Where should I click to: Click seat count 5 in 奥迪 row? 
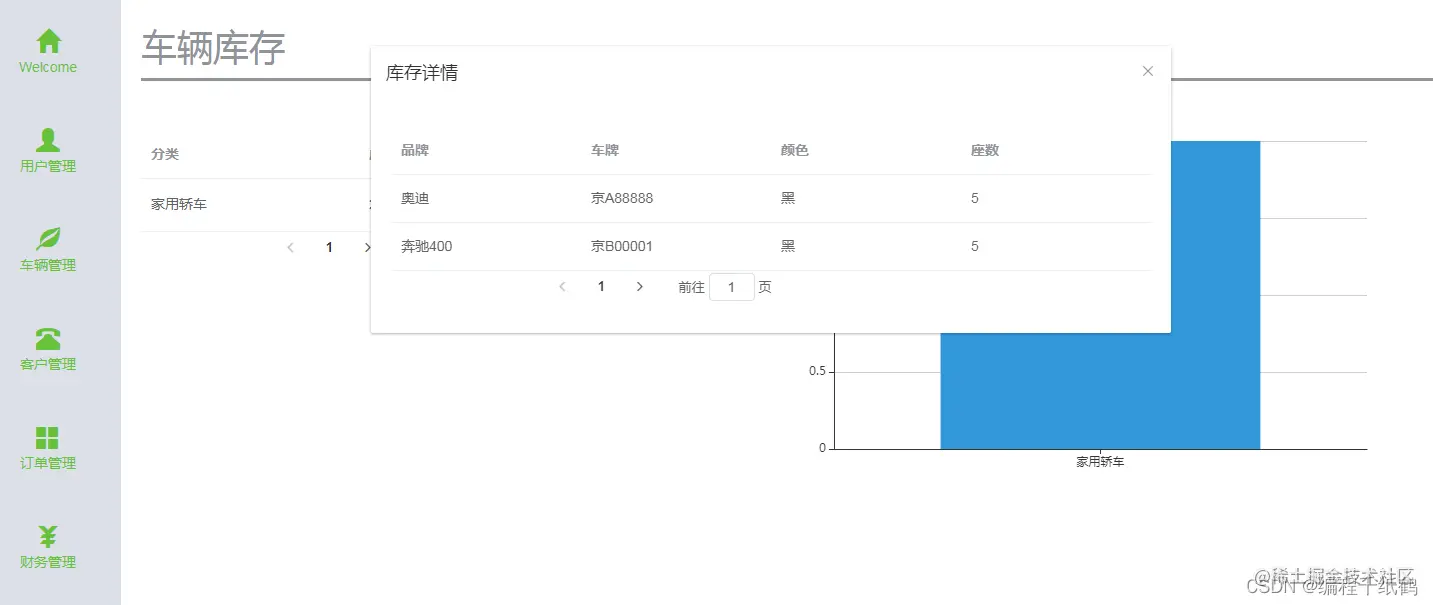[975, 198]
